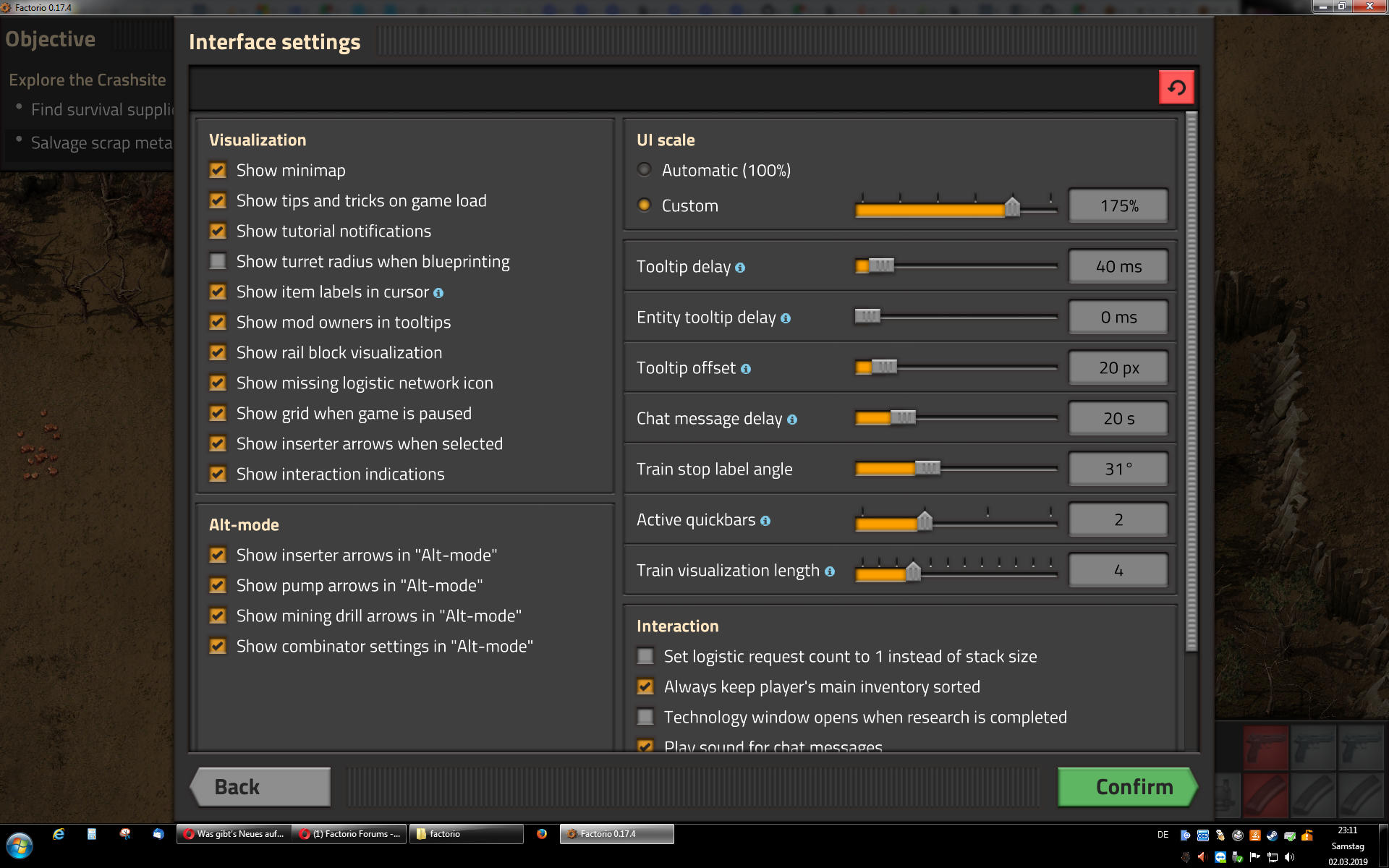Click the Factorio taskbar icon
The width and height of the screenshot is (1389, 868).
click(x=610, y=832)
